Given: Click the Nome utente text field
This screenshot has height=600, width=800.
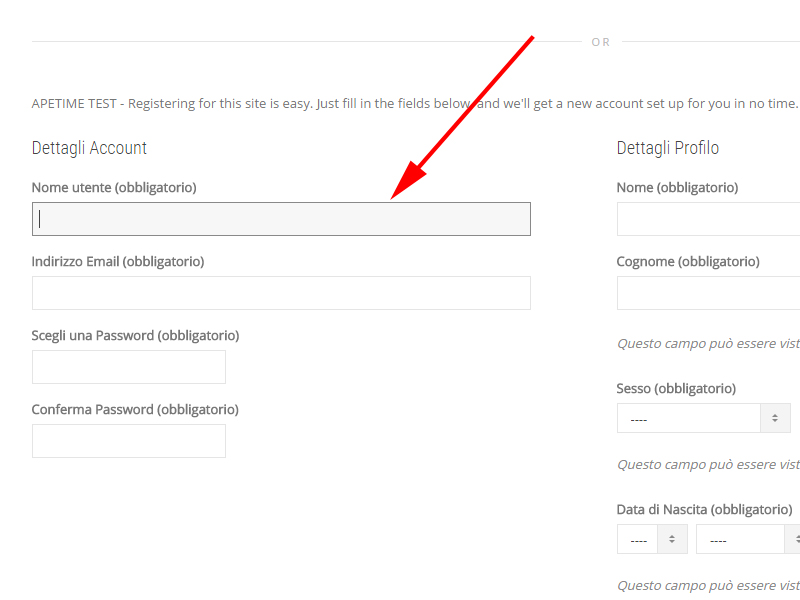Looking at the screenshot, I should 281,219.
